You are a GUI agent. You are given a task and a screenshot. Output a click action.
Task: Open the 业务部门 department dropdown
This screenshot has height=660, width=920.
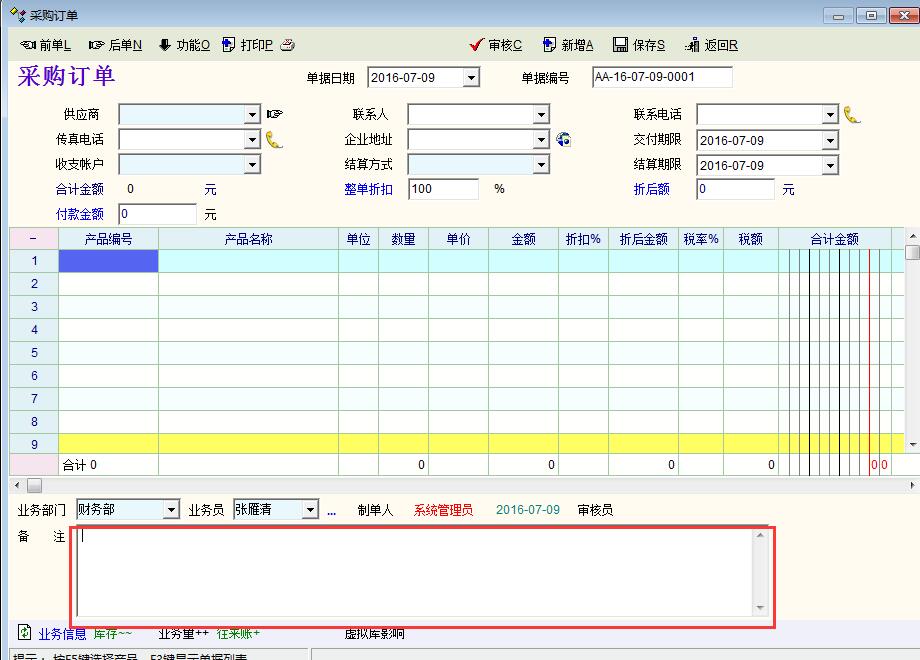171,510
